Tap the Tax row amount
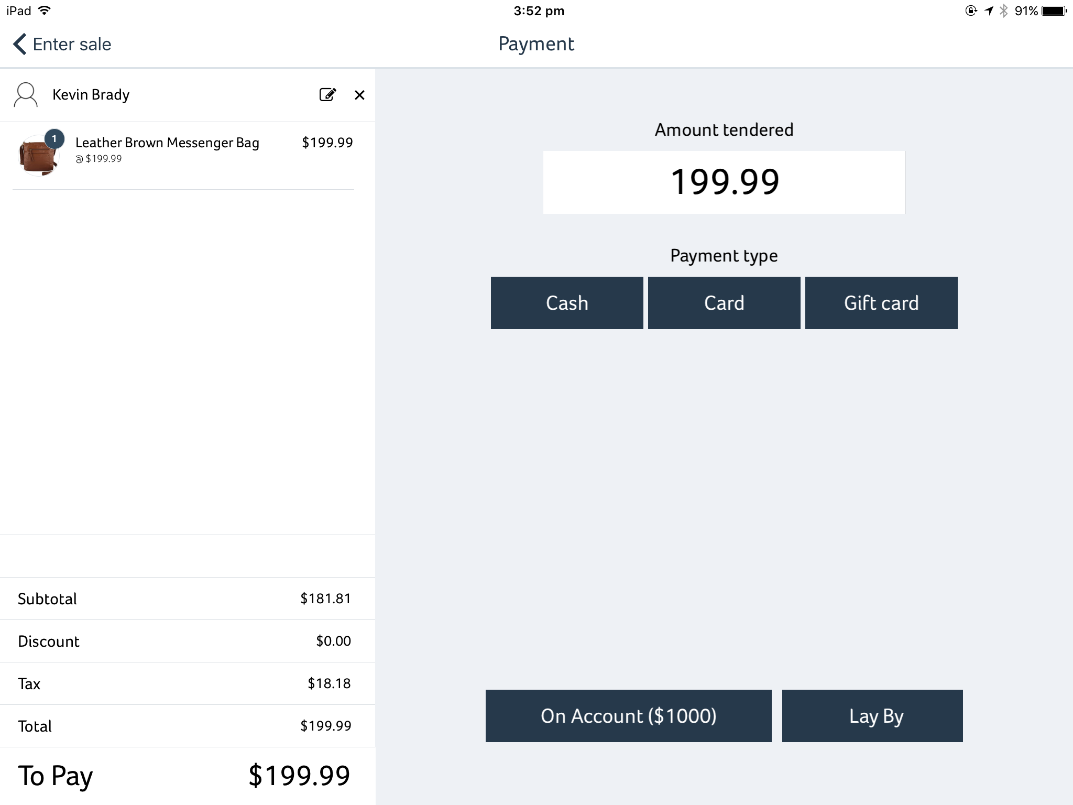The height and width of the screenshot is (805, 1073). [x=329, y=683]
